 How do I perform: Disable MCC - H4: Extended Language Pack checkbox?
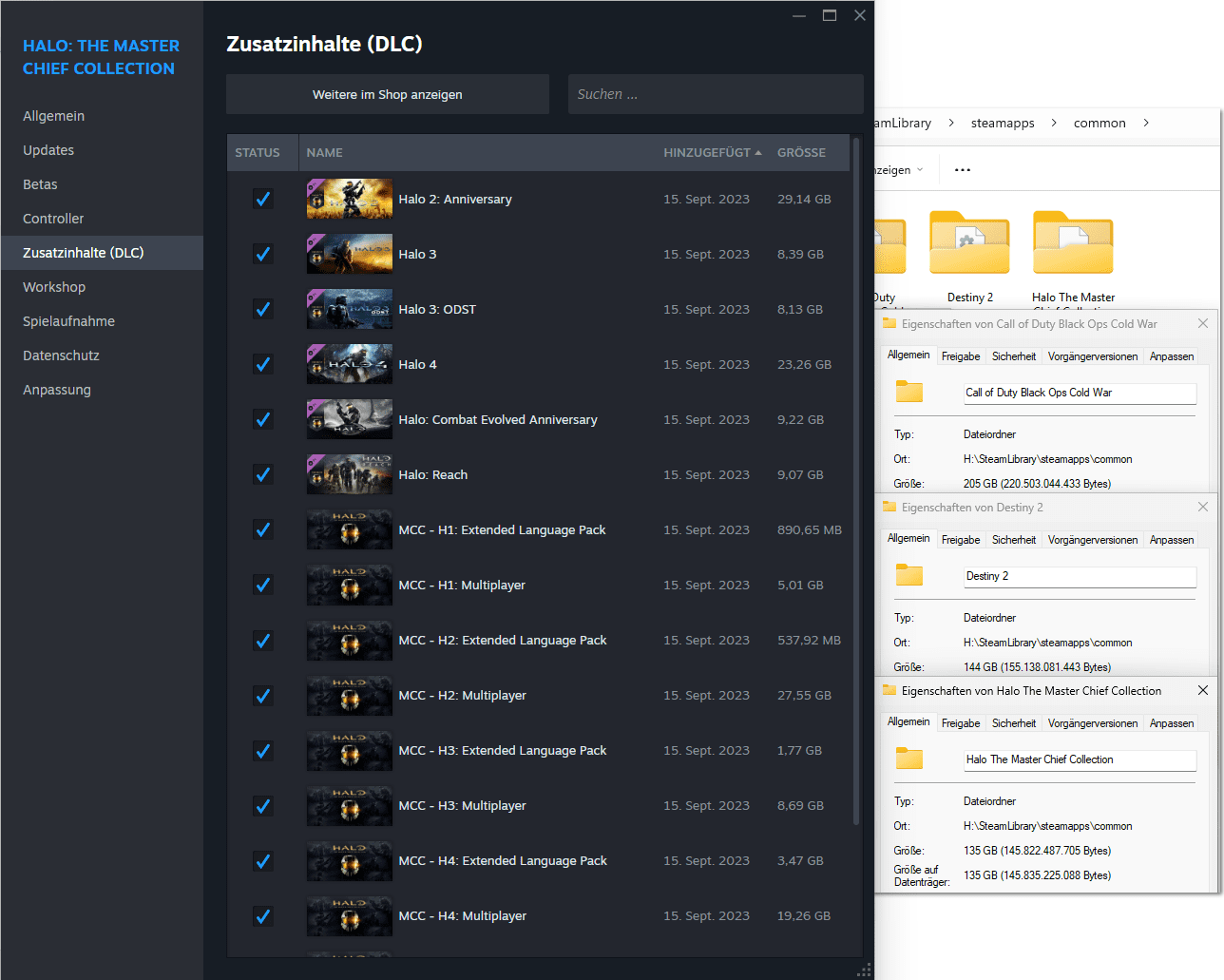263,860
